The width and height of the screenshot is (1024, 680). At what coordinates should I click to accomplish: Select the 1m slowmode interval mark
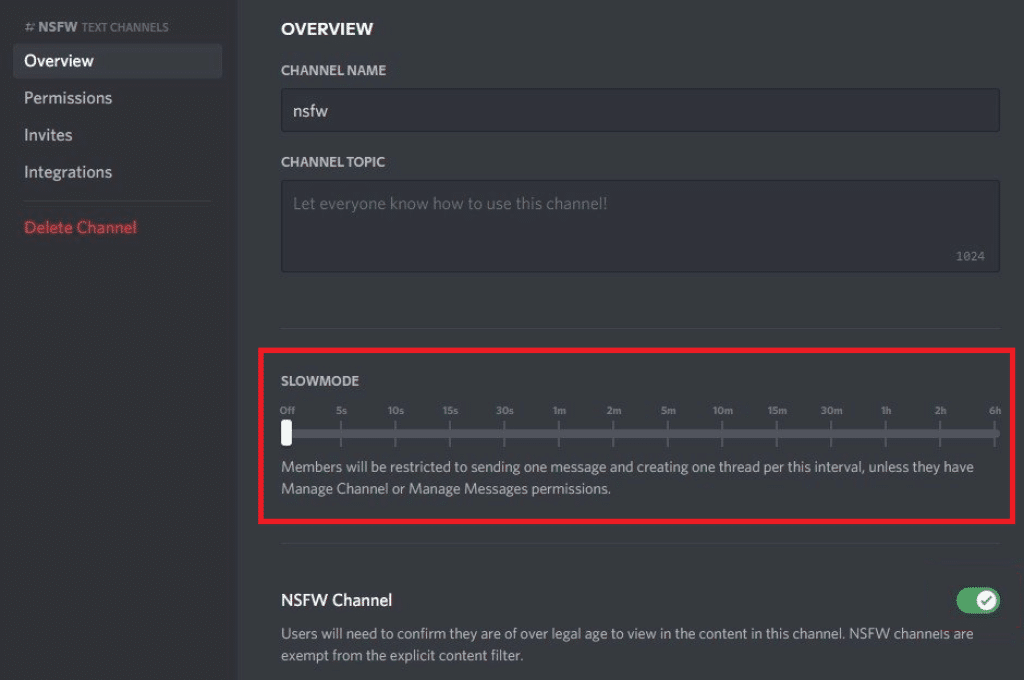[x=558, y=433]
